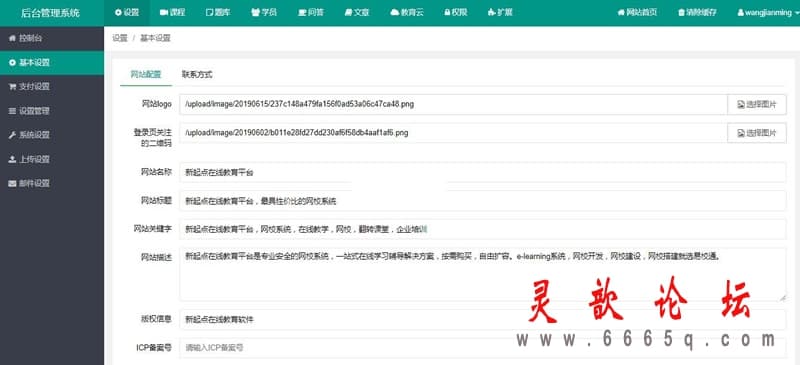
Task: Open the 课程 section with camera icon
Action: (x=172, y=12)
